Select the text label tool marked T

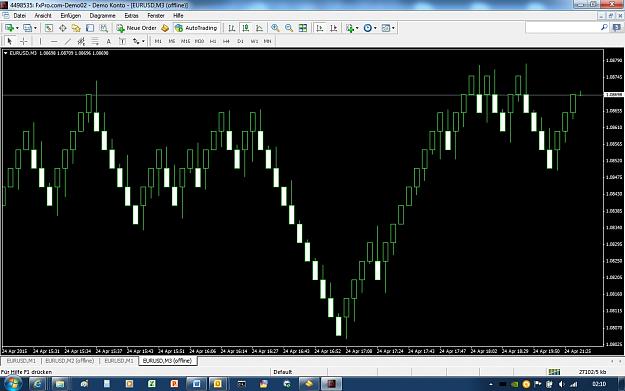(x=122, y=41)
